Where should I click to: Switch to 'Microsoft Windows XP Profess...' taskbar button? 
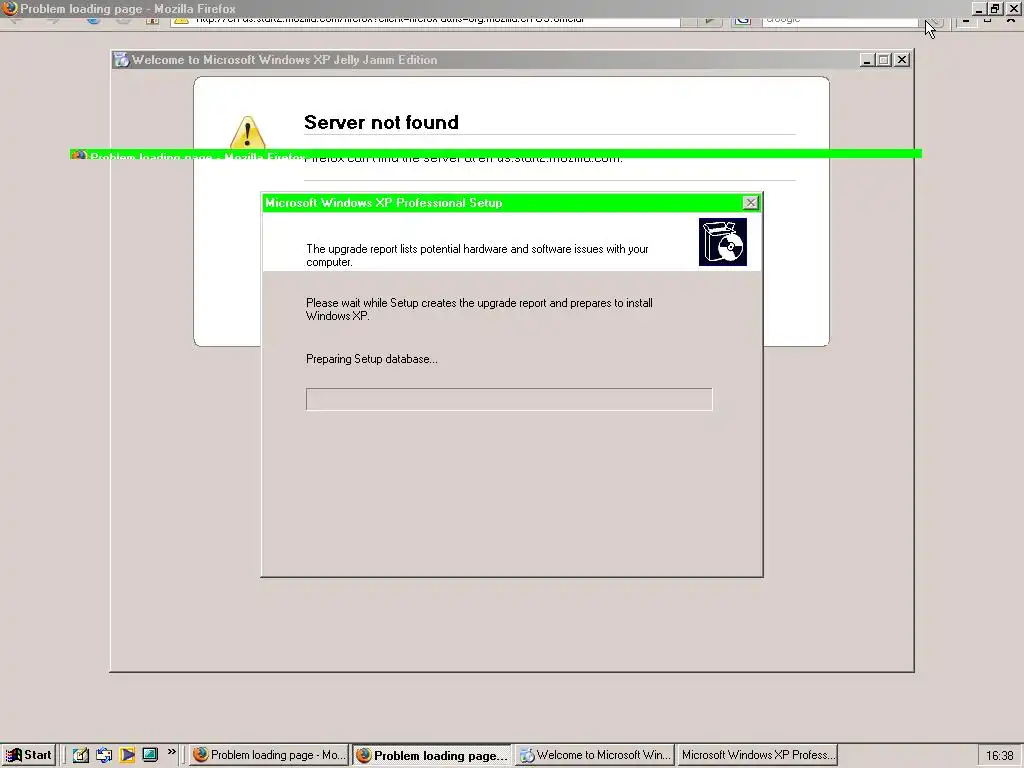tap(758, 755)
